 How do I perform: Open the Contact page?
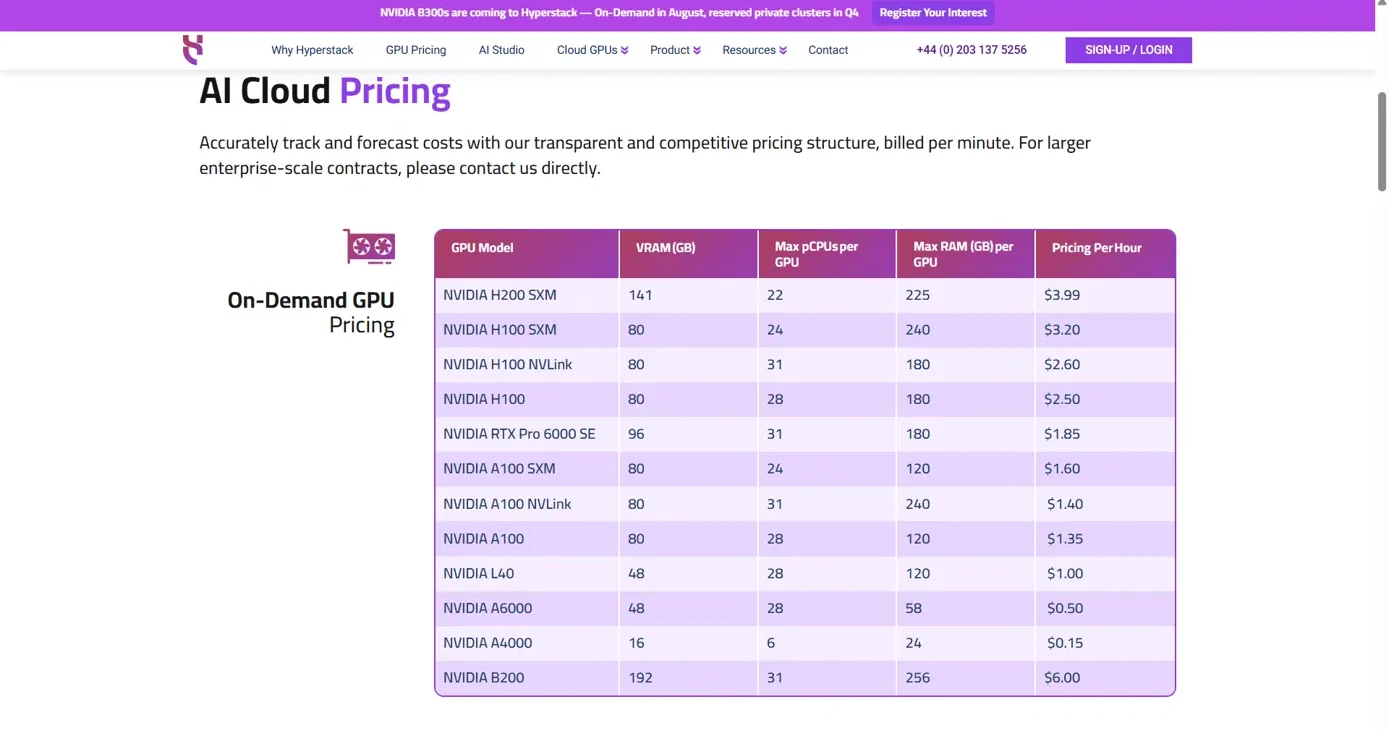pos(828,50)
